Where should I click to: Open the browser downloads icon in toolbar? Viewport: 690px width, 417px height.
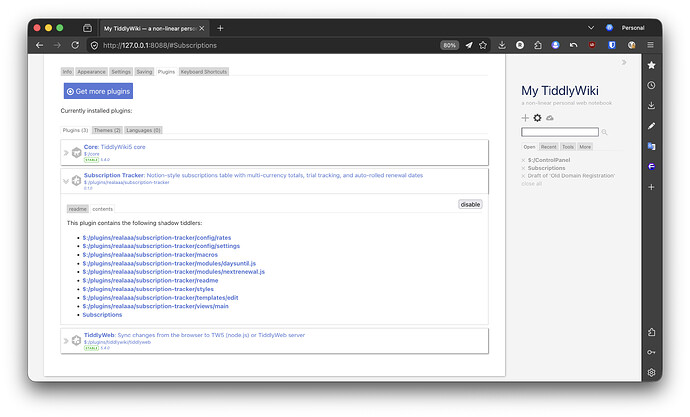click(x=502, y=45)
